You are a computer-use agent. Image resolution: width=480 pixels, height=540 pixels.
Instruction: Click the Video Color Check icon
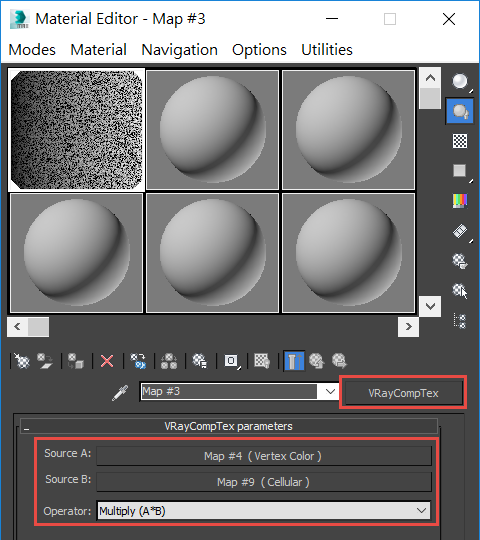tap(460, 201)
